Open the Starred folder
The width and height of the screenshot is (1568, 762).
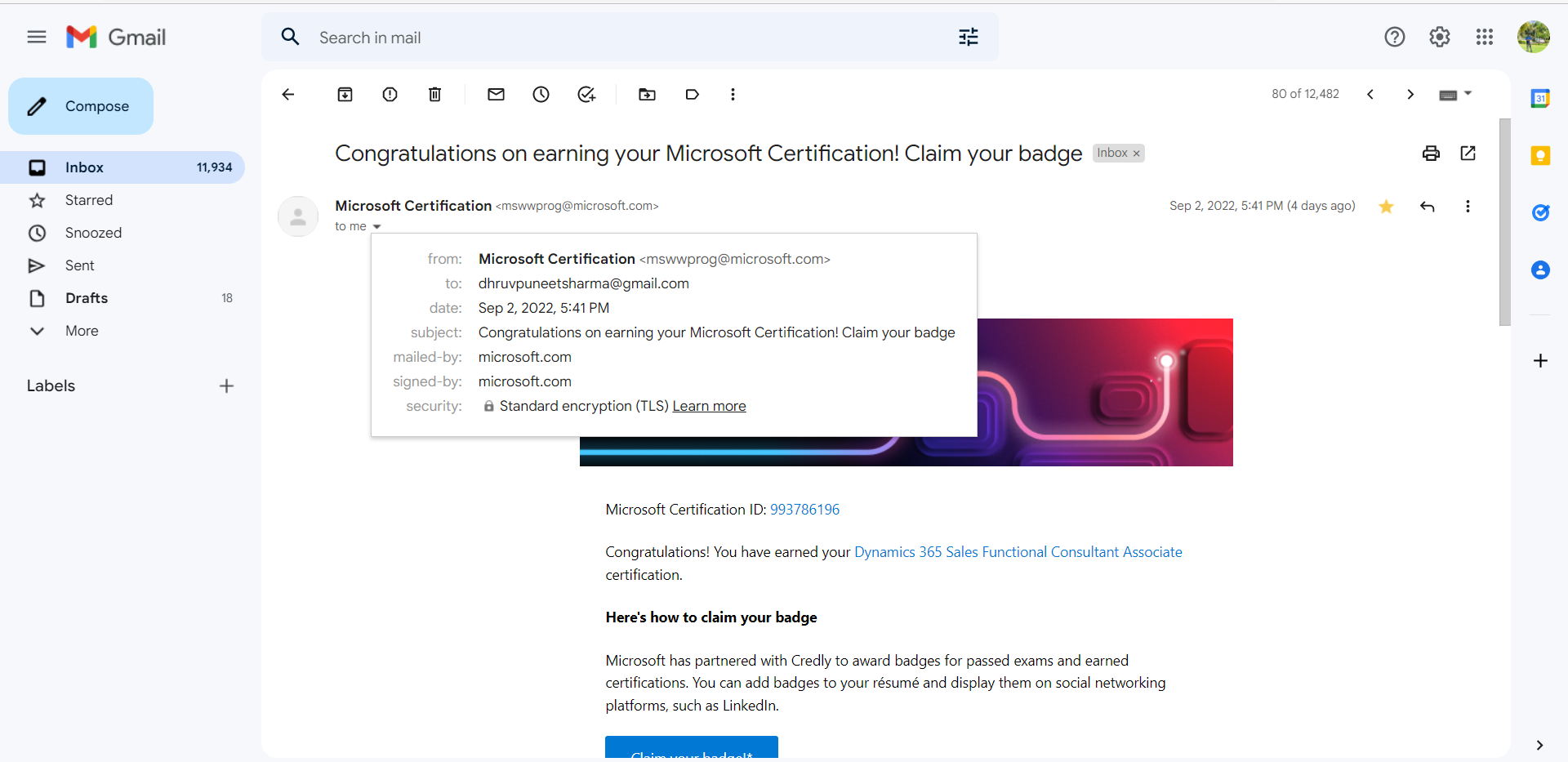[x=122, y=200]
